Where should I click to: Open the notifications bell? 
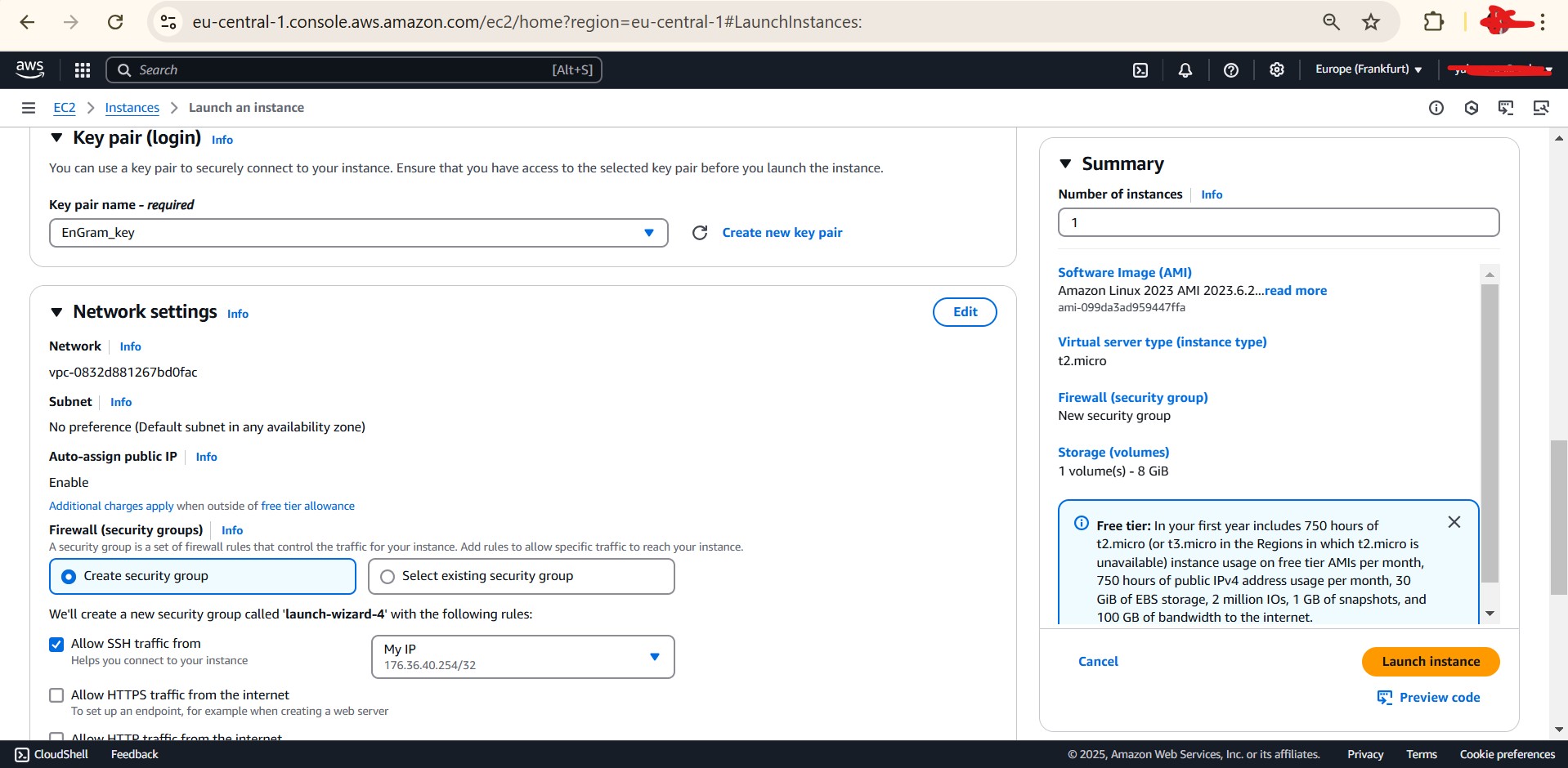[x=1185, y=70]
